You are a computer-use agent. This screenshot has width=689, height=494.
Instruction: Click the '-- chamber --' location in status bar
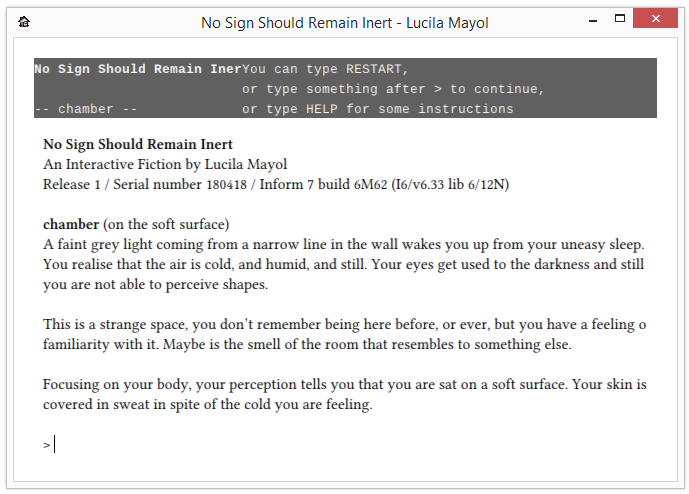pyautogui.click(x=86, y=109)
